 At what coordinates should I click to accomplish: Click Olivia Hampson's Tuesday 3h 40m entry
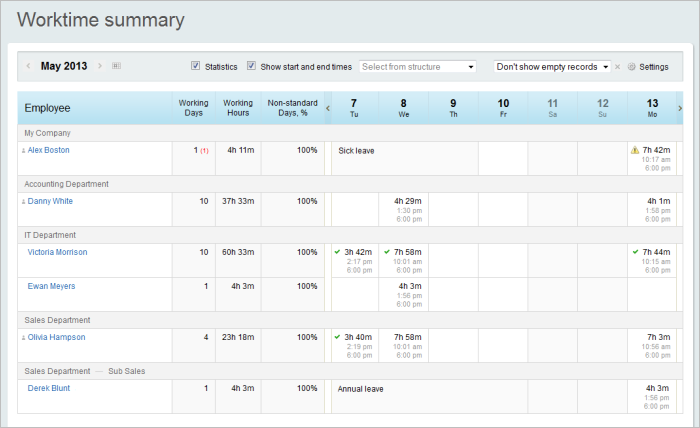click(357, 337)
